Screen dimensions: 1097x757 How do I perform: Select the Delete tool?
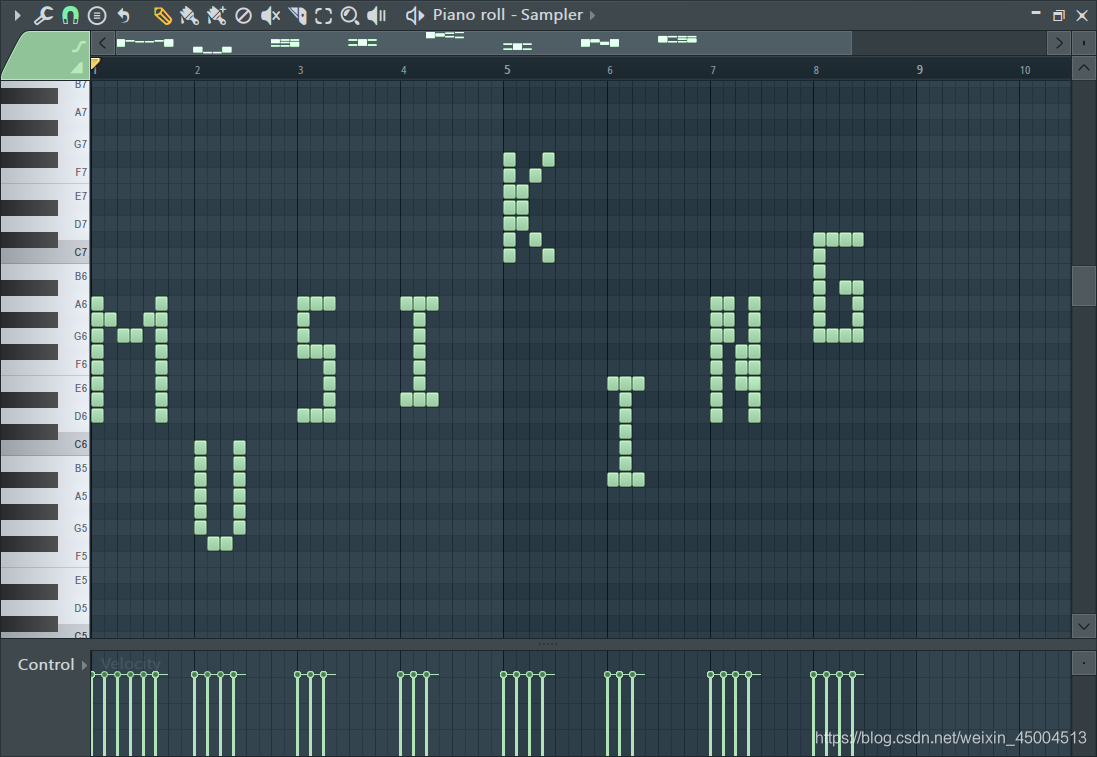243,15
